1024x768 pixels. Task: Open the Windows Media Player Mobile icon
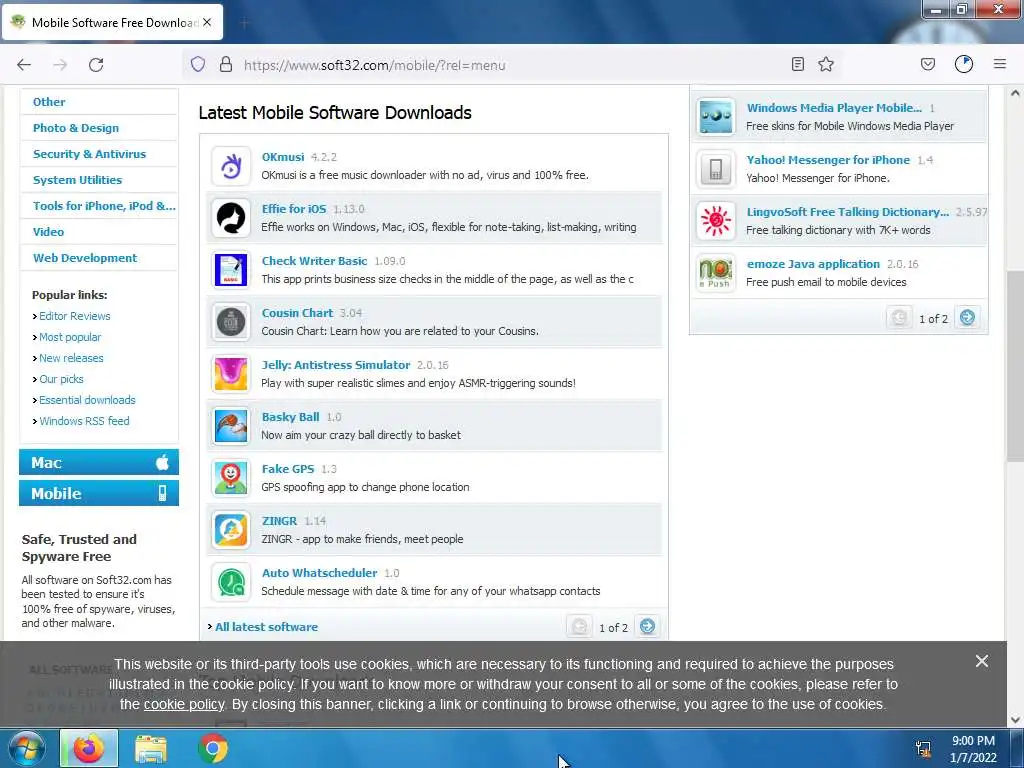click(x=716, y=117)
